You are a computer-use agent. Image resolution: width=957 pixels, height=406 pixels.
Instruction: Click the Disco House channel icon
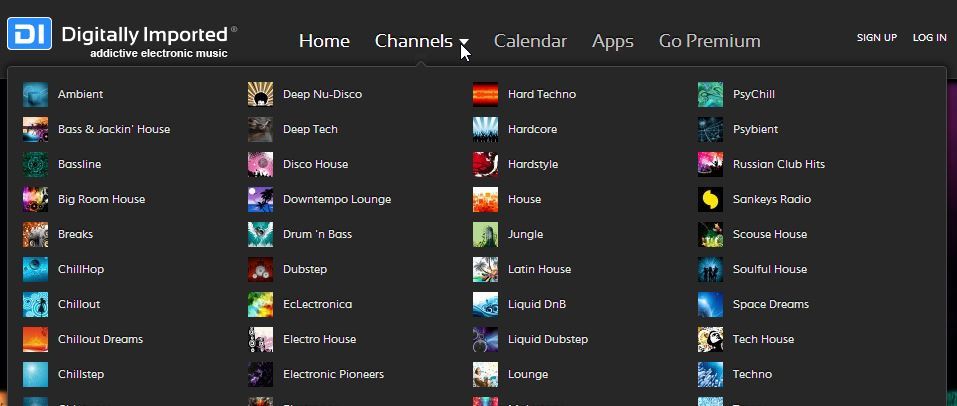261,164
